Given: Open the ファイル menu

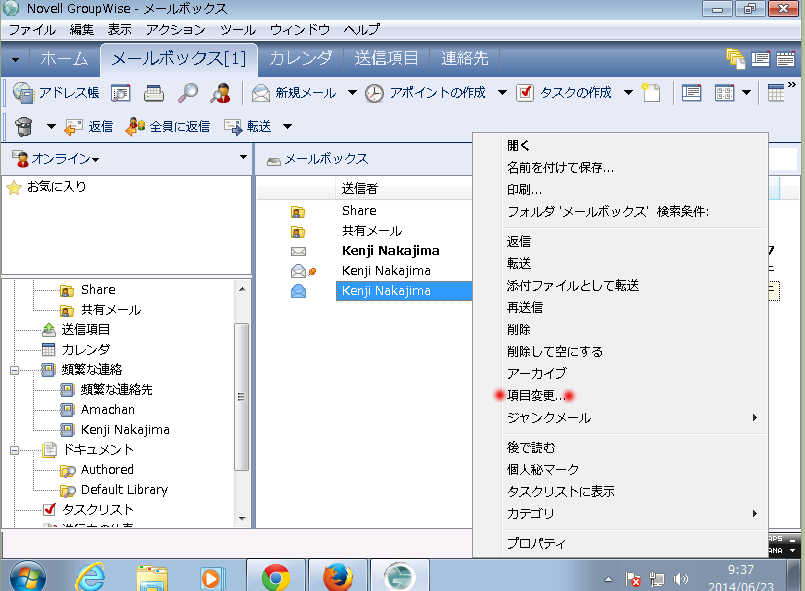Looking at the screenshot, I should pyautogui.click(x=32, y=30).
